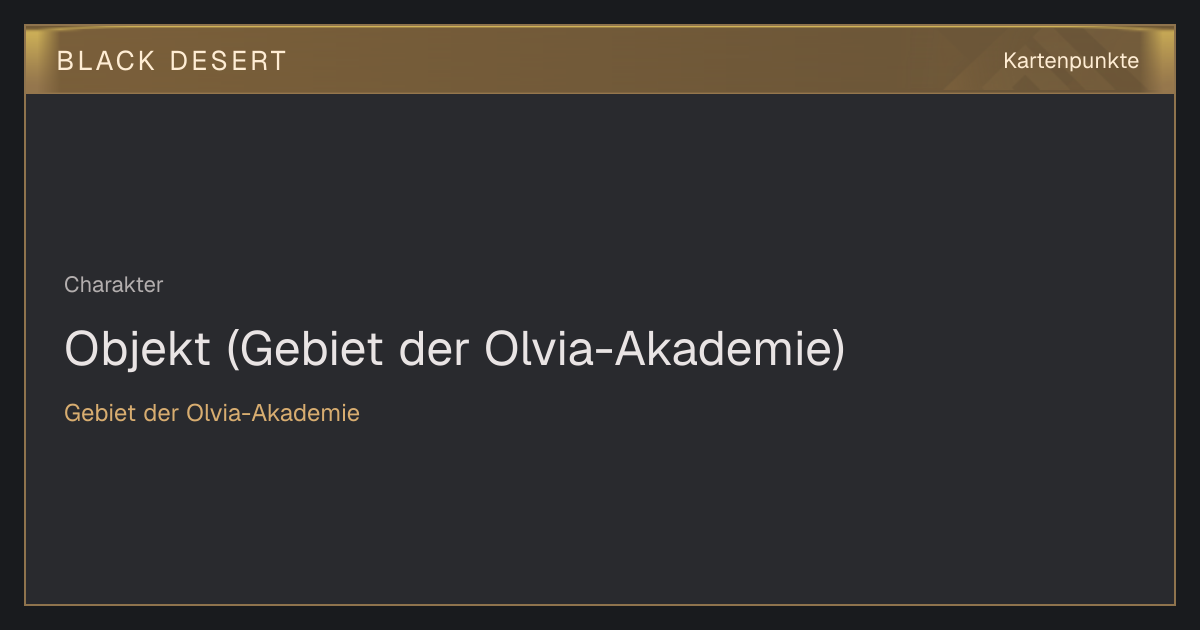This screenshot has width=1200, height=630.
Task: Go to the Kartenpunkte section at top right
Action: tap(1071, 61)
